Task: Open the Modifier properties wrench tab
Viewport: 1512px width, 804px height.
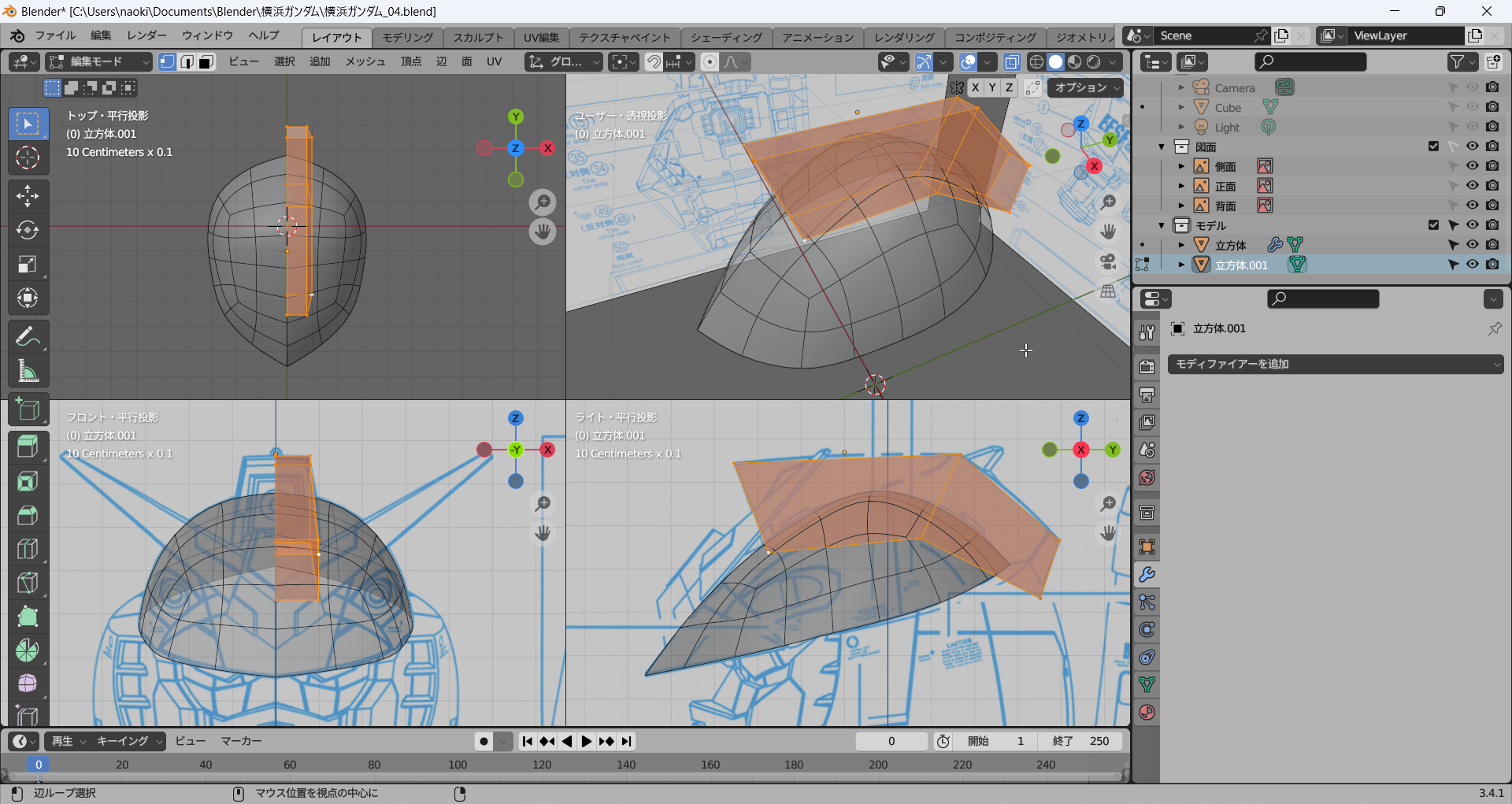Action: click(1147, 575)
